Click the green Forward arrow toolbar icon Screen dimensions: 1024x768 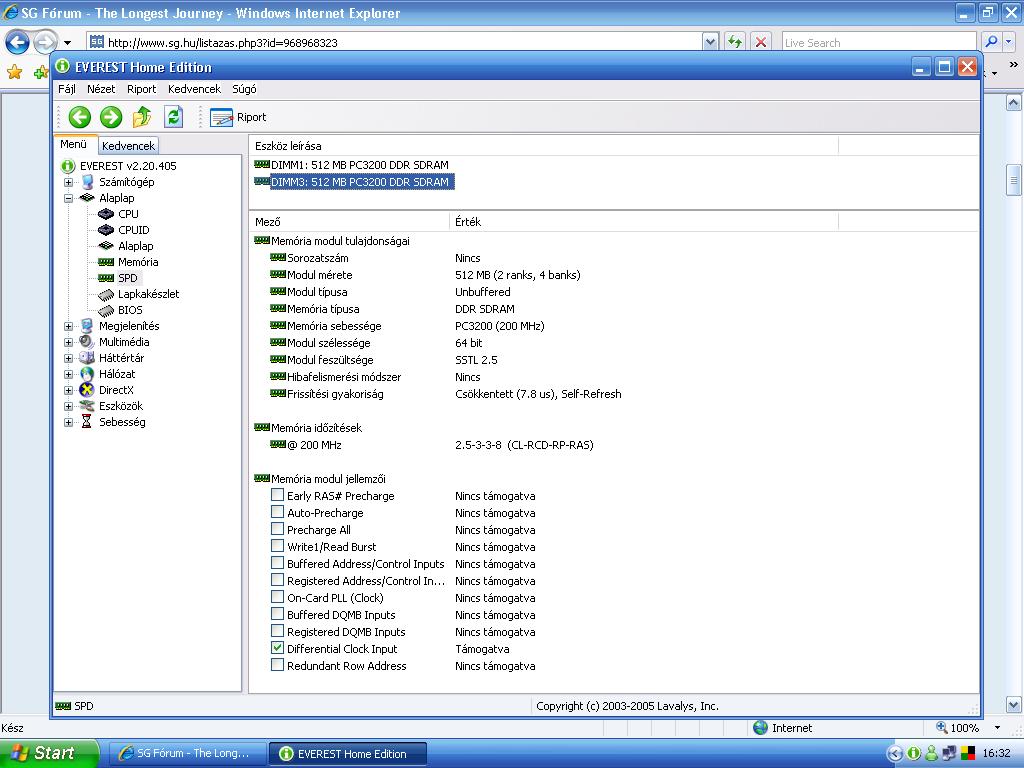pyautogui.click(x=111, y=117)
